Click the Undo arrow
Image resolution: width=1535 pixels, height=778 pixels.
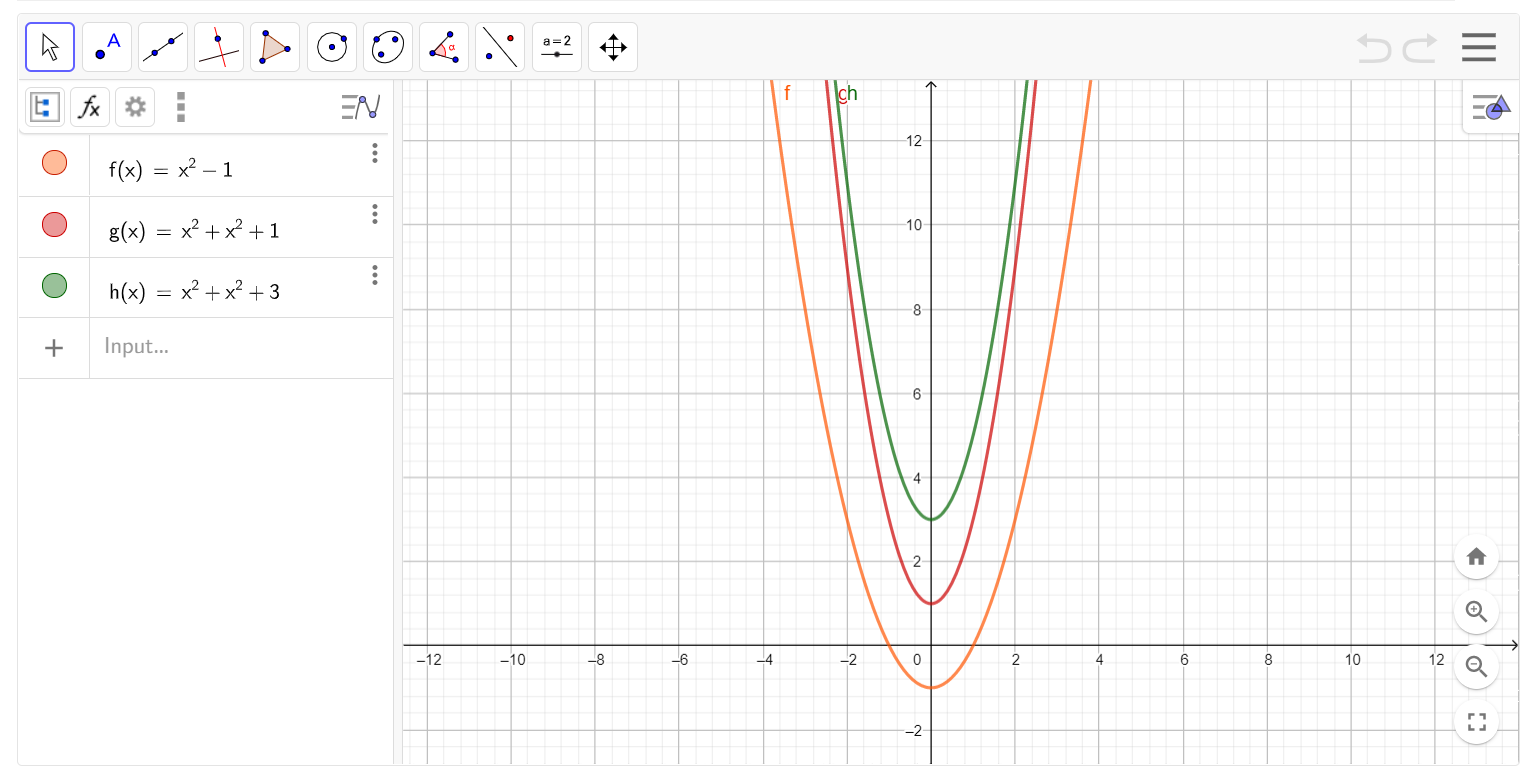[x=1374, y=47]
